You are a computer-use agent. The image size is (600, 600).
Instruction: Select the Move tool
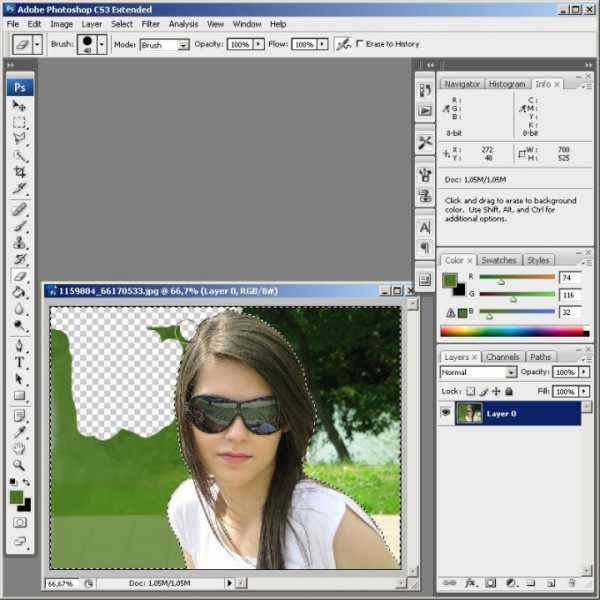click(x=19, y=105)
